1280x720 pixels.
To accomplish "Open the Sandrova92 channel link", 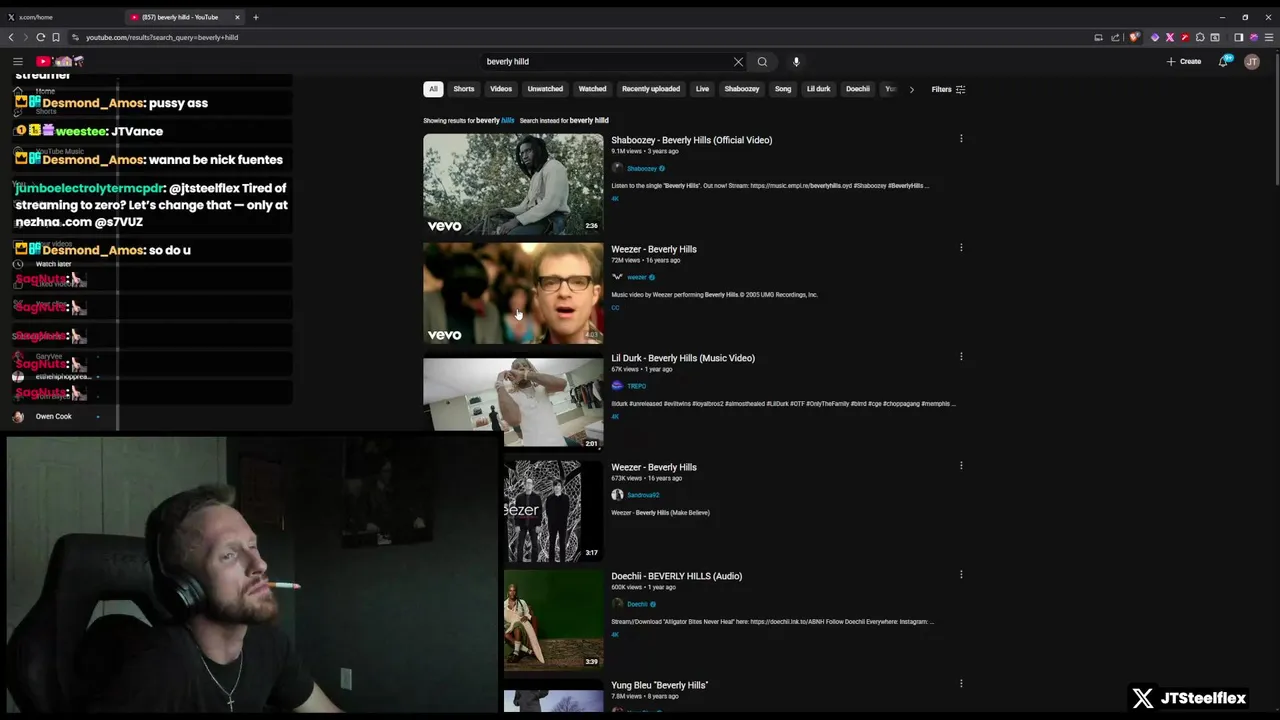I will 643,495.
